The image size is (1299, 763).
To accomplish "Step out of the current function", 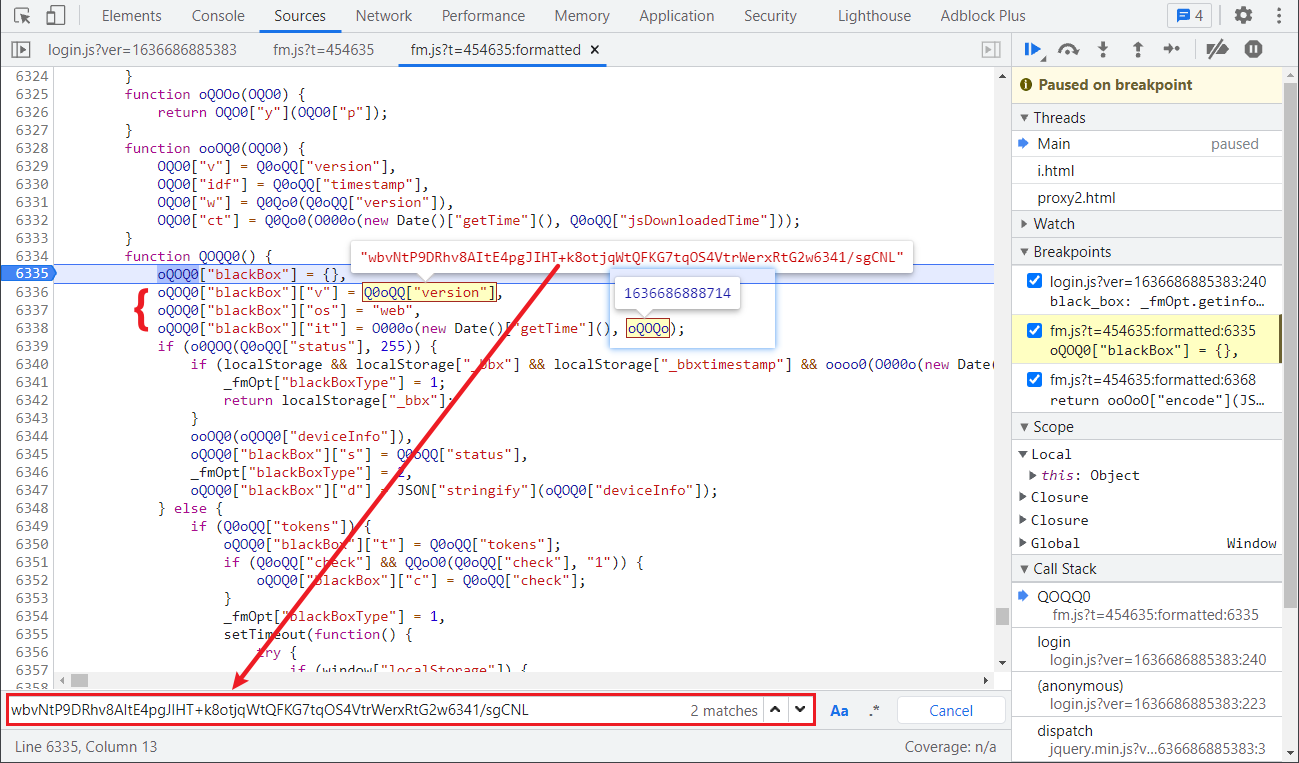I will [1137, 49].
